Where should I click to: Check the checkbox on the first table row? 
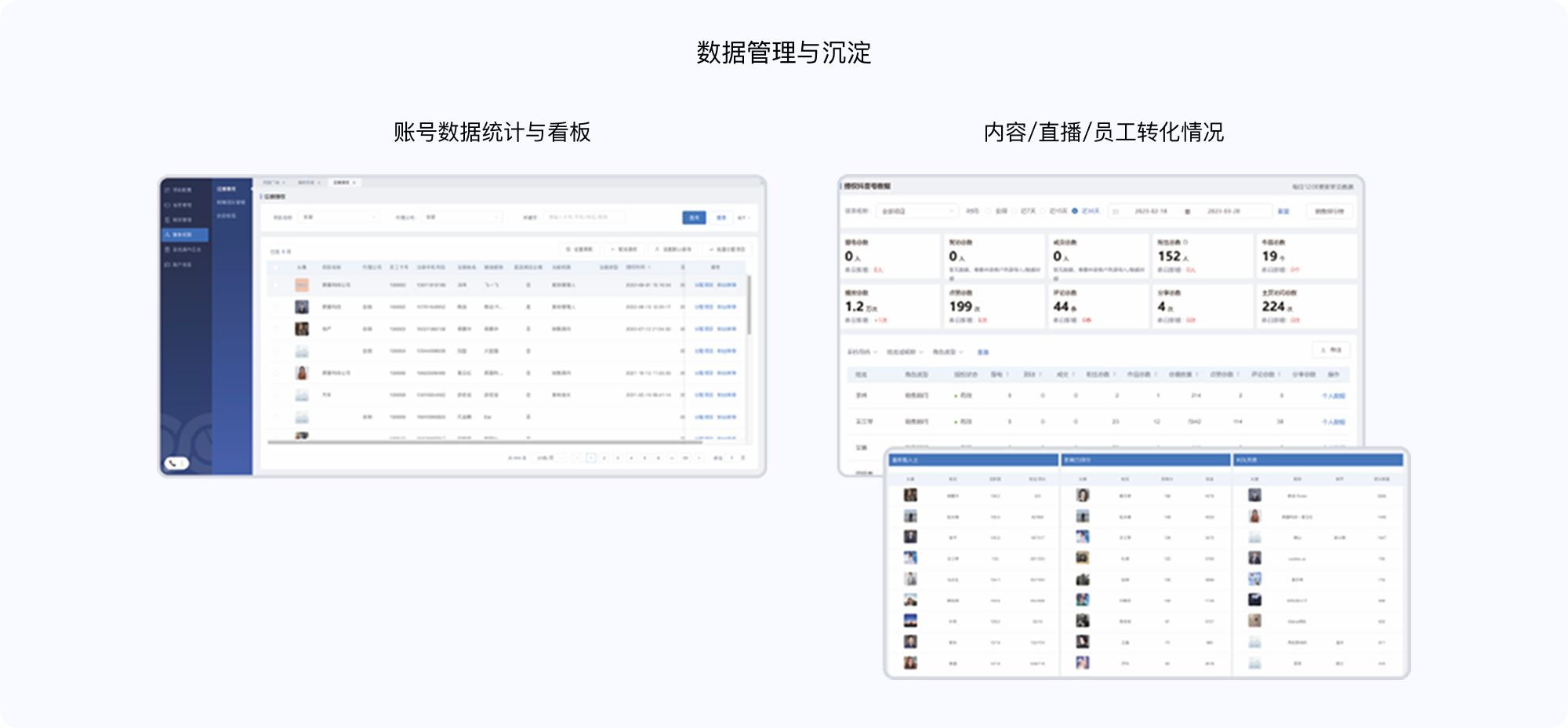tap(275, 286)
